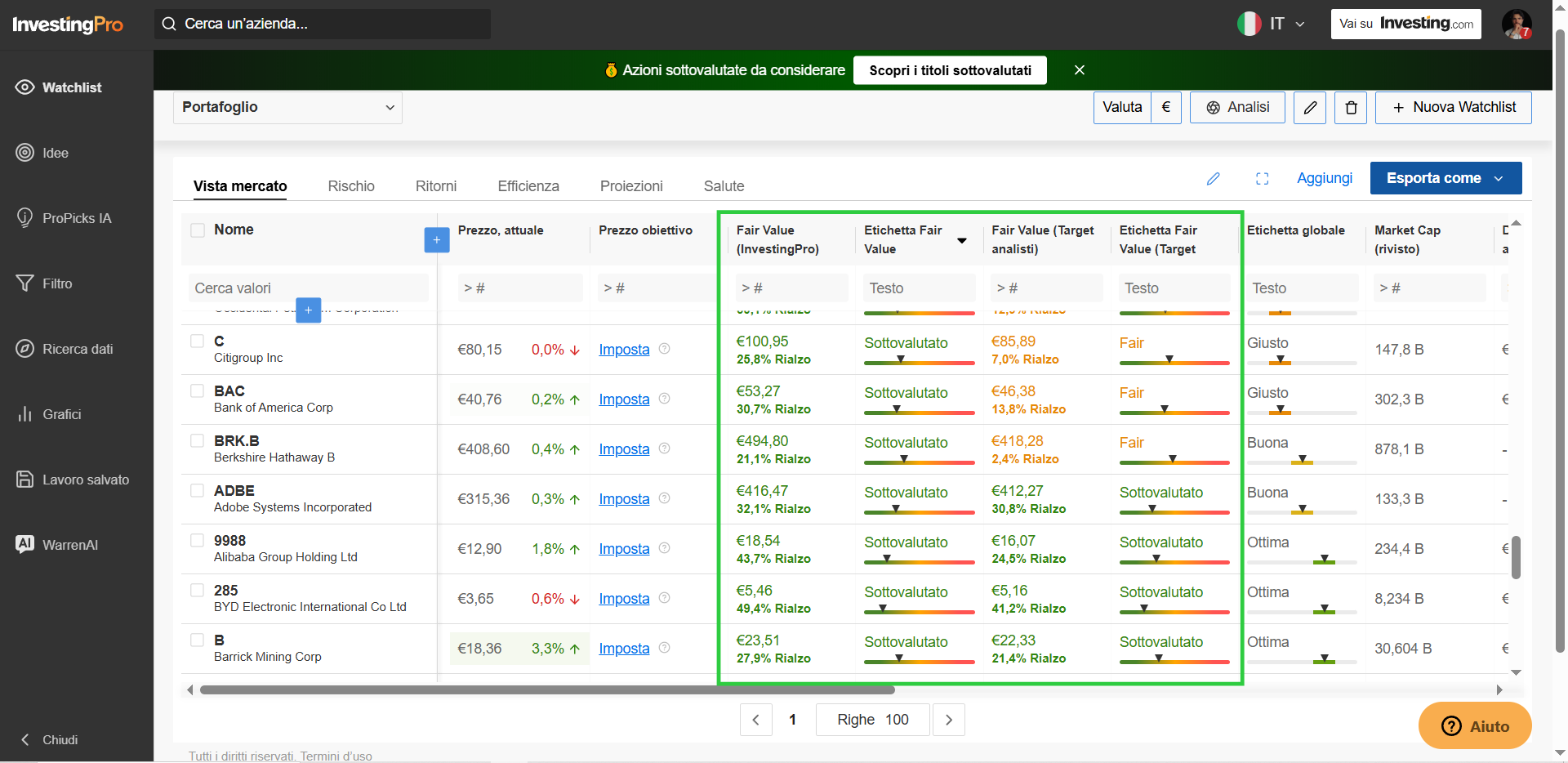
Task: Click Imposta link for Bank of America
Action: [624, 399]
